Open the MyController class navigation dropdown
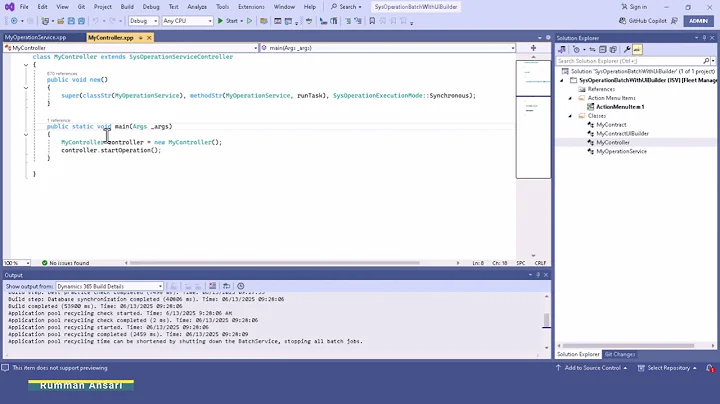The image size is (720, 404). point(131,48)
